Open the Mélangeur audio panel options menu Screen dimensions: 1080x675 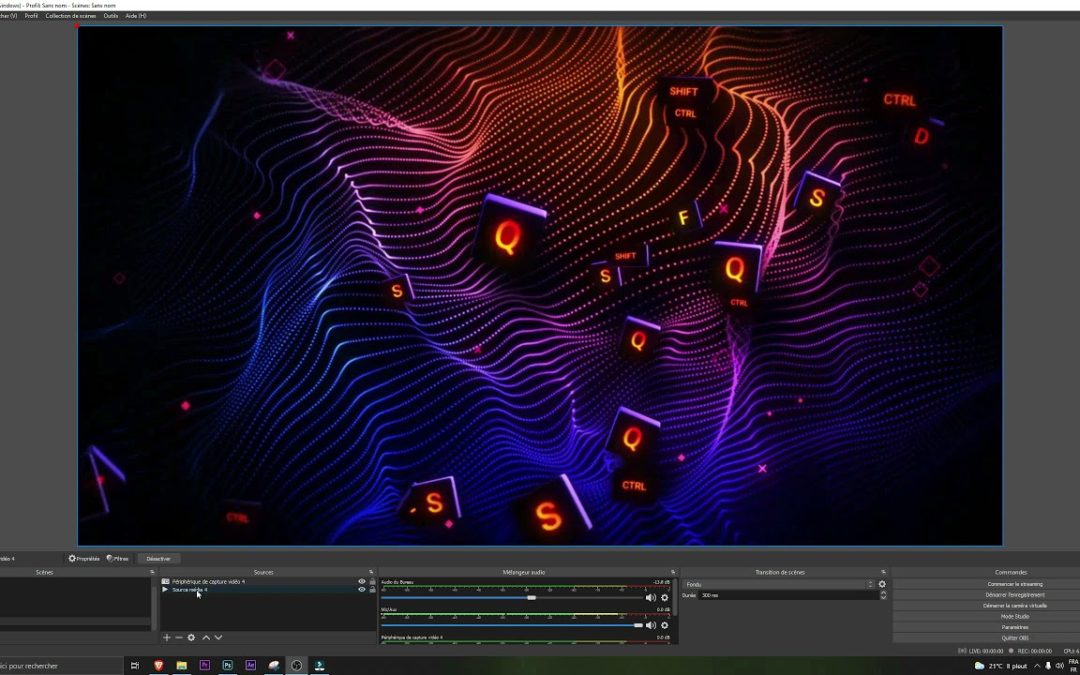pos(672,572)
